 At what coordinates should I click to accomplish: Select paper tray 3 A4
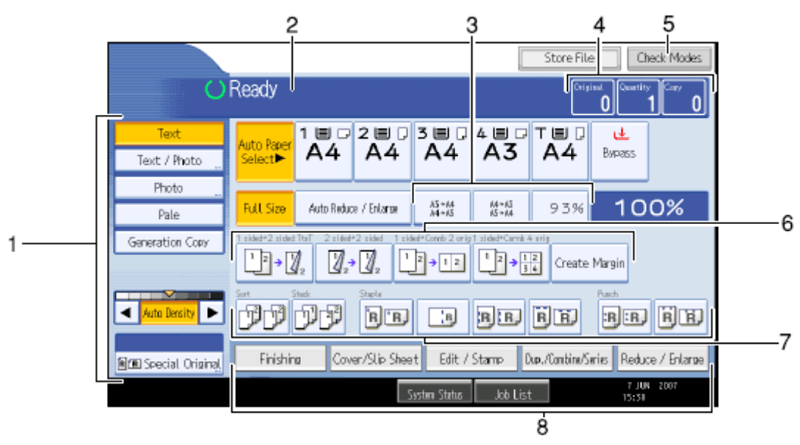[x=442, y=151]
